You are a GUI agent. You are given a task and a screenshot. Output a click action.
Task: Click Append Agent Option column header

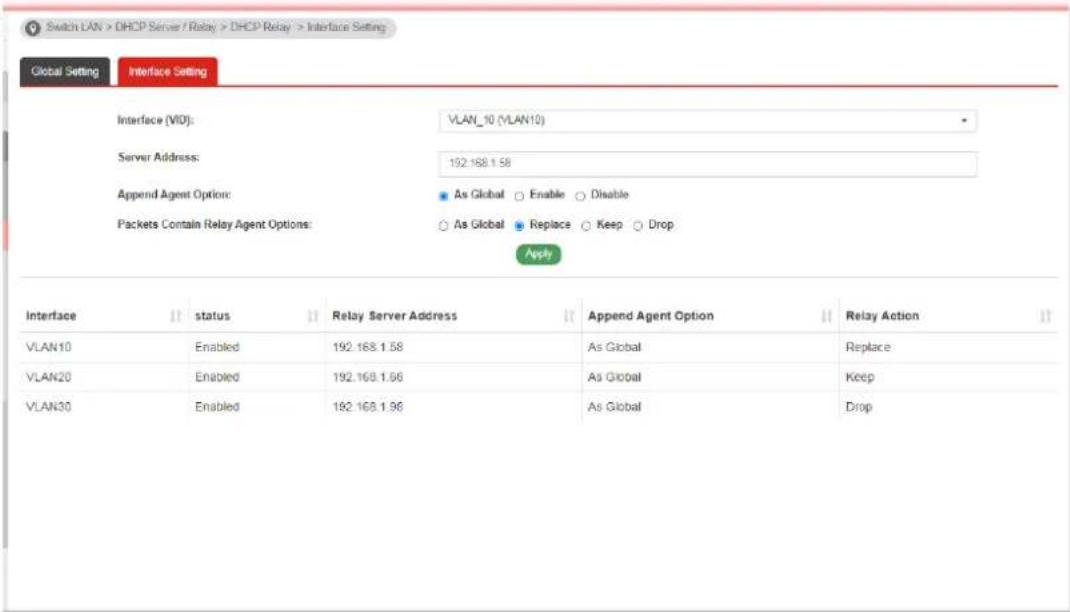coord(650,316)
